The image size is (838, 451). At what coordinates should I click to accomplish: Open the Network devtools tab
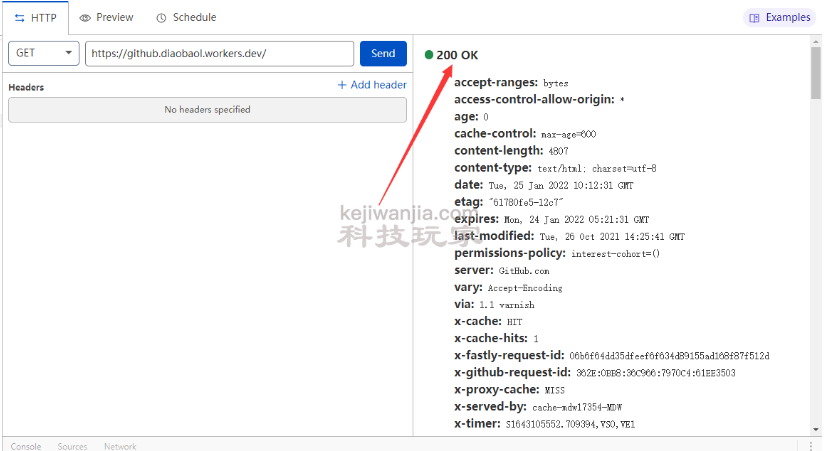pyautogui.click(x=120, y=446)
